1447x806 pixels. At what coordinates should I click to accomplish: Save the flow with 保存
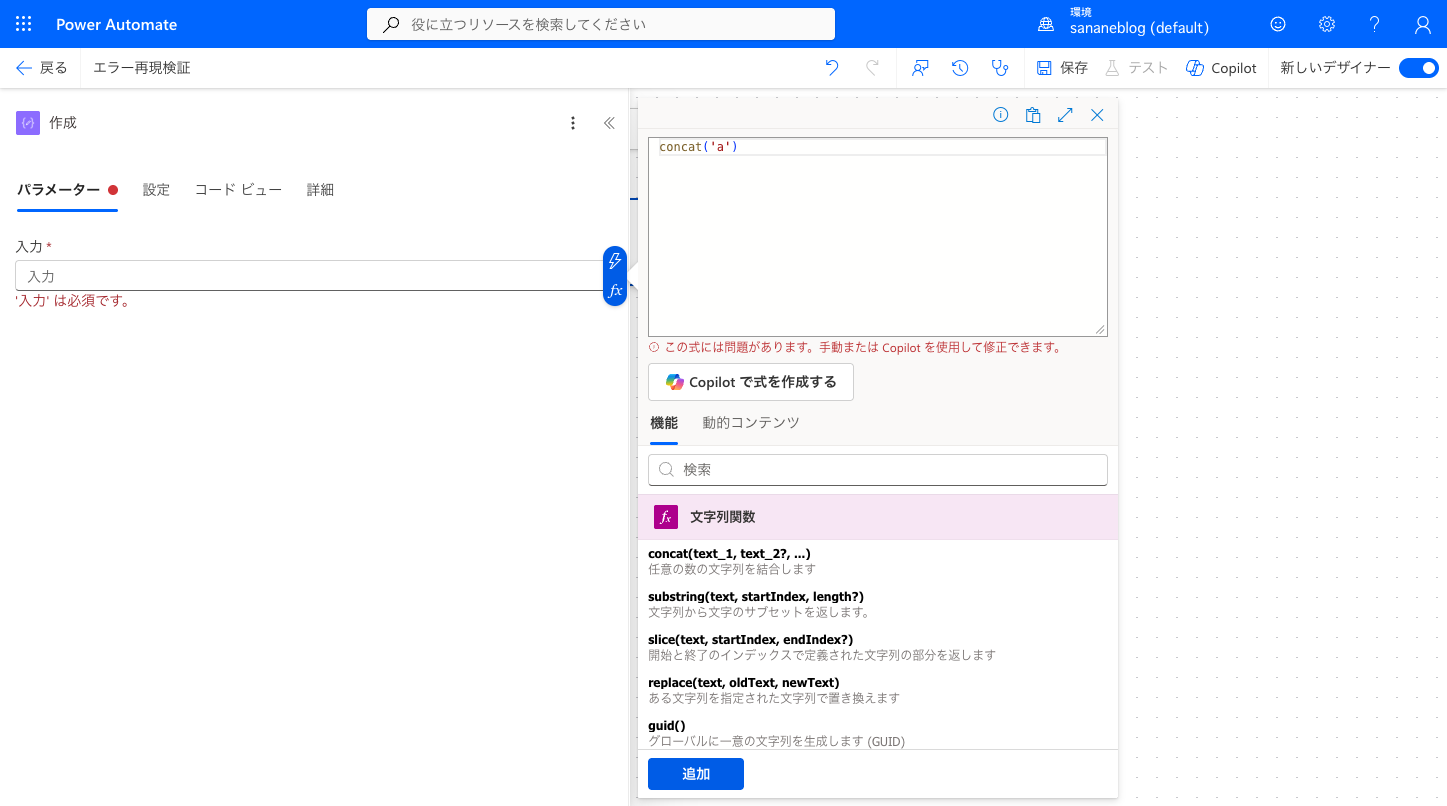tap(1062, 68)
